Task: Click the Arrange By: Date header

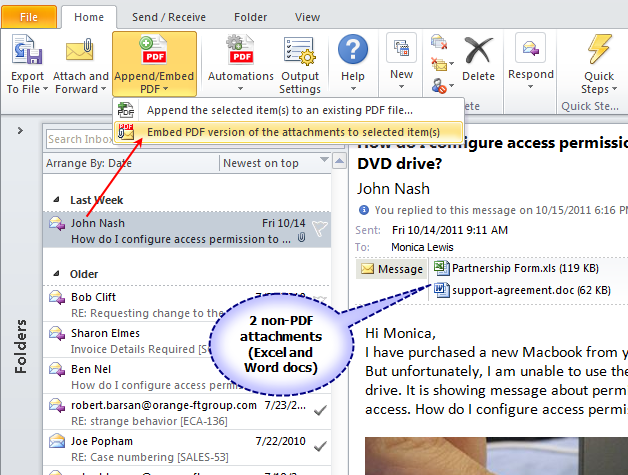Action: tap(89, 163)
